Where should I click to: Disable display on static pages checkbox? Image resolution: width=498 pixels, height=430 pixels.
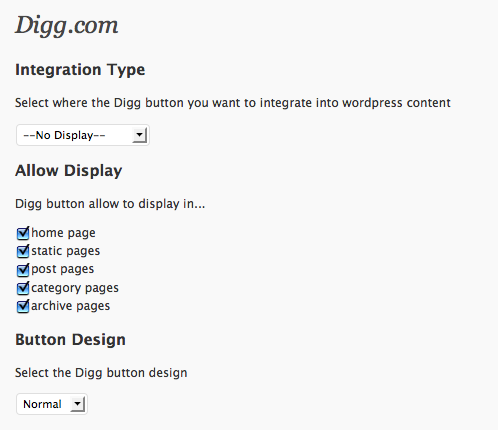[23, 251]
